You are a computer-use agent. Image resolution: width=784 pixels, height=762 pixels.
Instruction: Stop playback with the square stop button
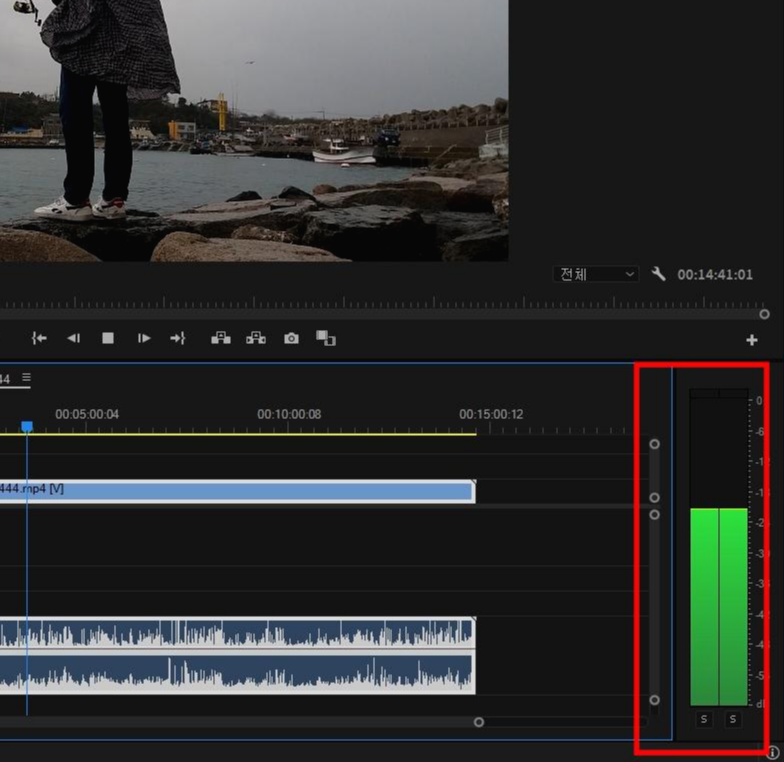pyautogui.click(x=108, y=338)
